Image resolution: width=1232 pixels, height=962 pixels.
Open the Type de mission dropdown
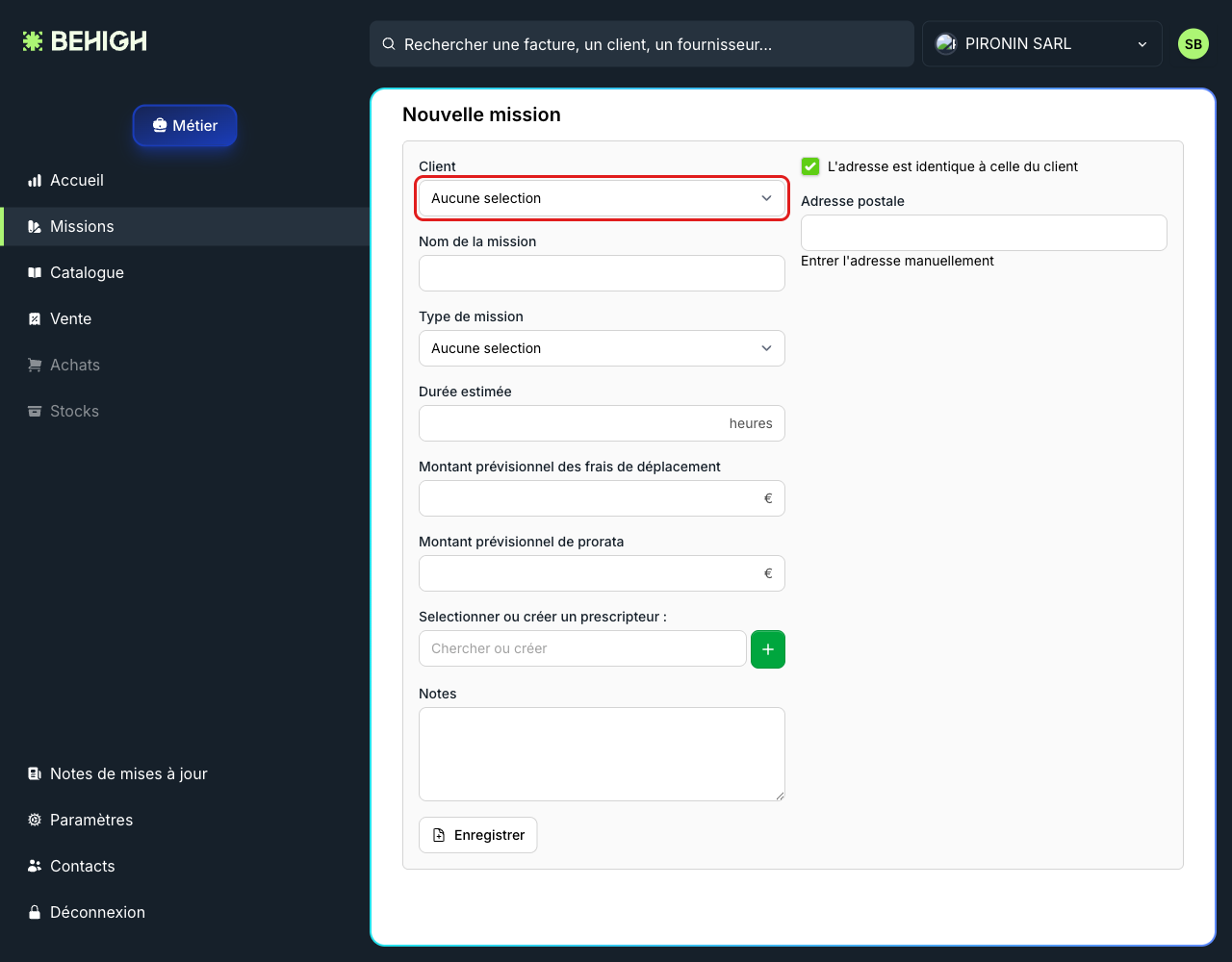[602, 348]
